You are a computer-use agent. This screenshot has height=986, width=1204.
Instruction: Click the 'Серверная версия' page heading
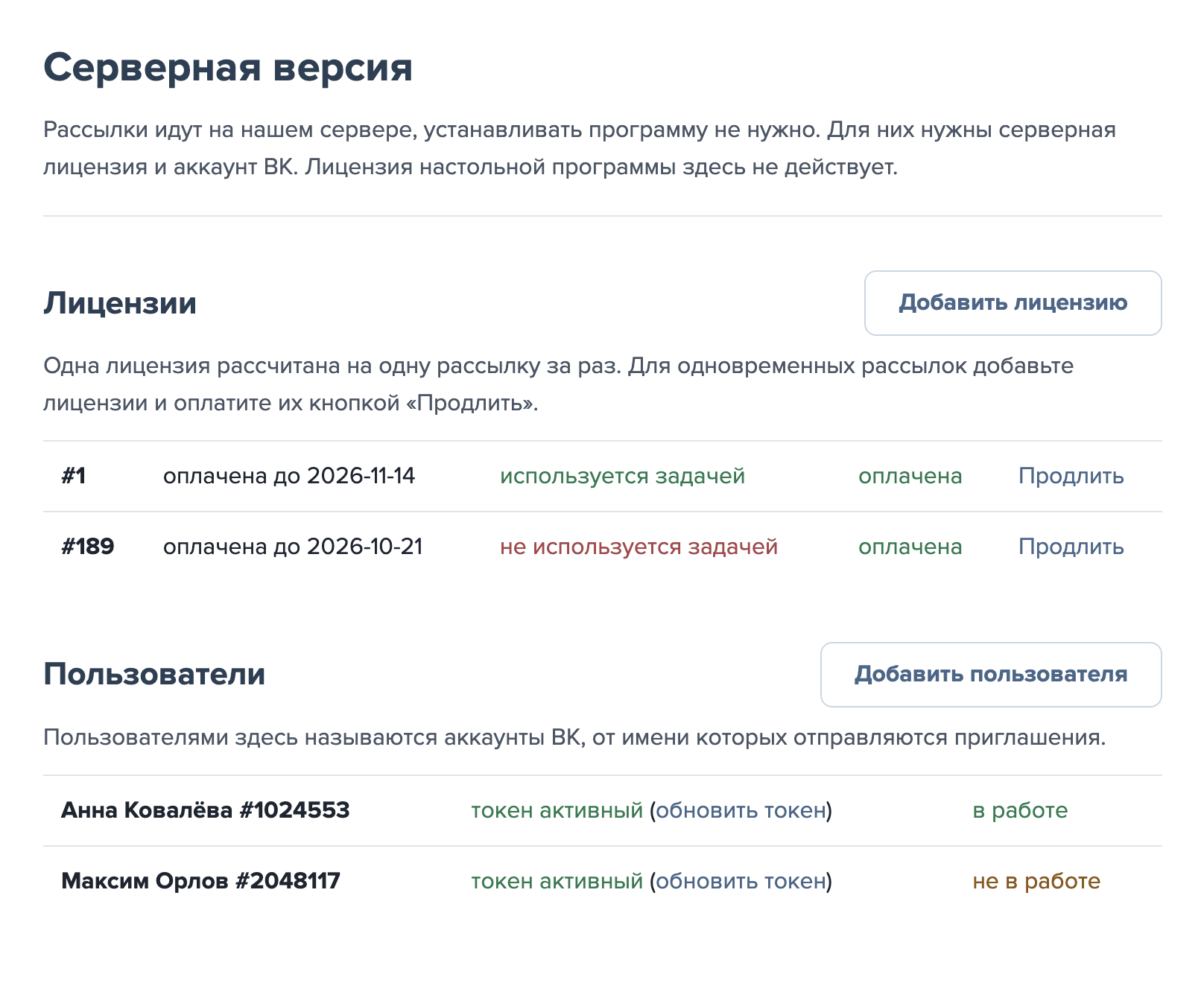(228, 68)
